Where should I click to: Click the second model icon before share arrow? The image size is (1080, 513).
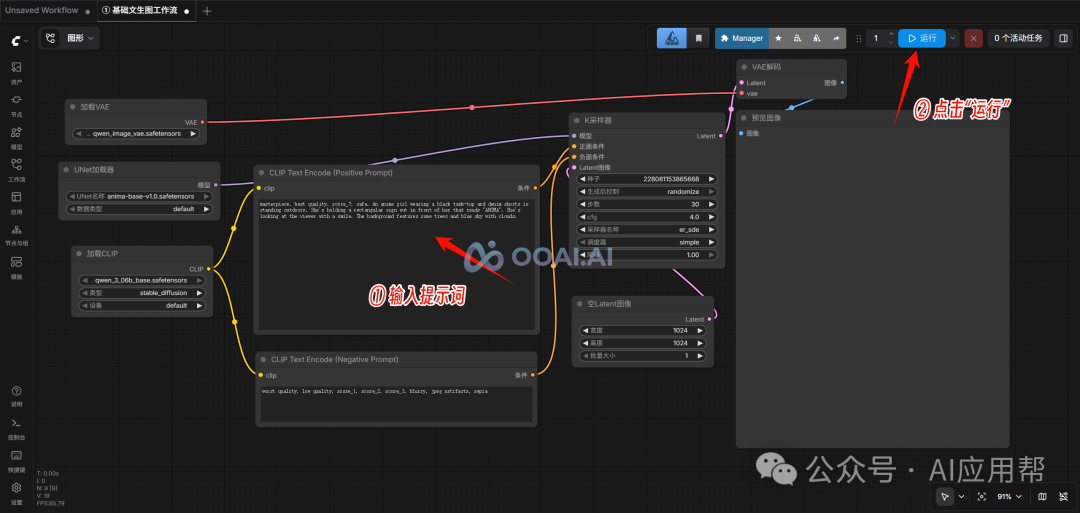pos(817,39)
